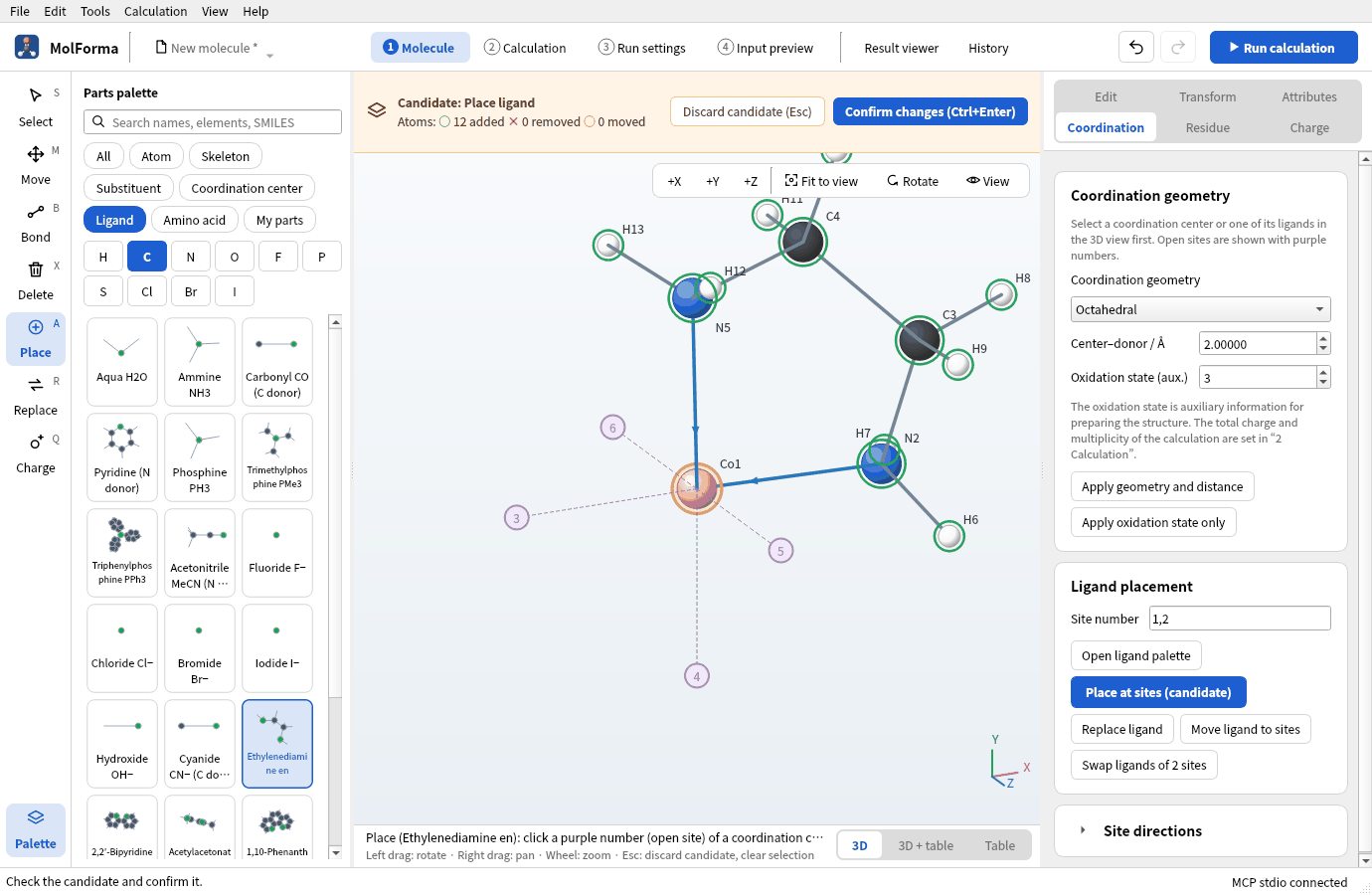Select the Charge tool
The image size is (1372, 895).
click(x=36, y=453)
